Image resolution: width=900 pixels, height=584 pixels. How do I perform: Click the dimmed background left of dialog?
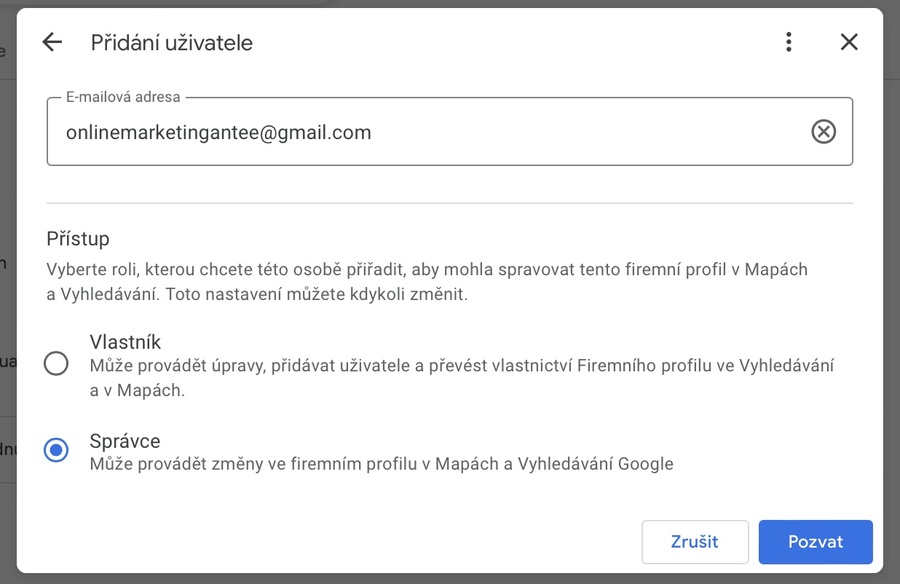[7, 300]
